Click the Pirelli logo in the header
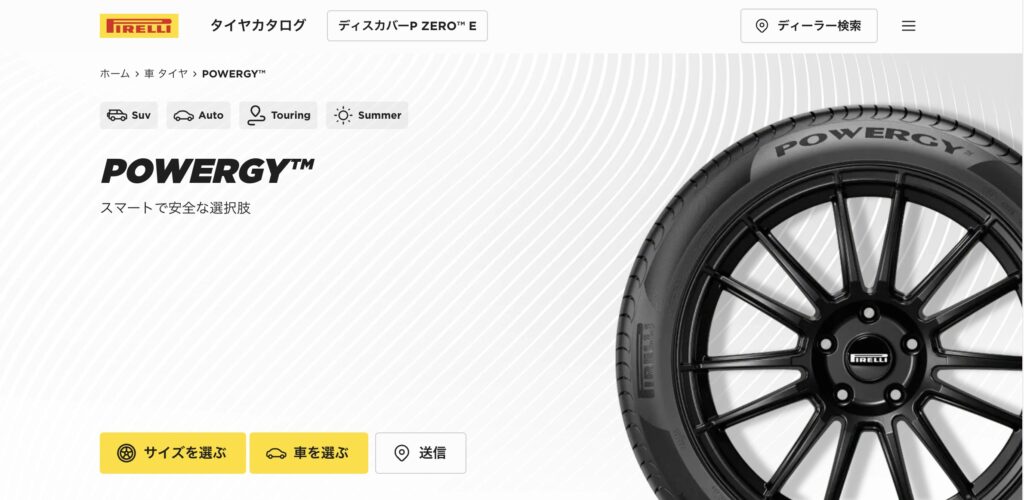This screenshot has width=1024, height=500. pyautogui.click(x=138, y=26)
